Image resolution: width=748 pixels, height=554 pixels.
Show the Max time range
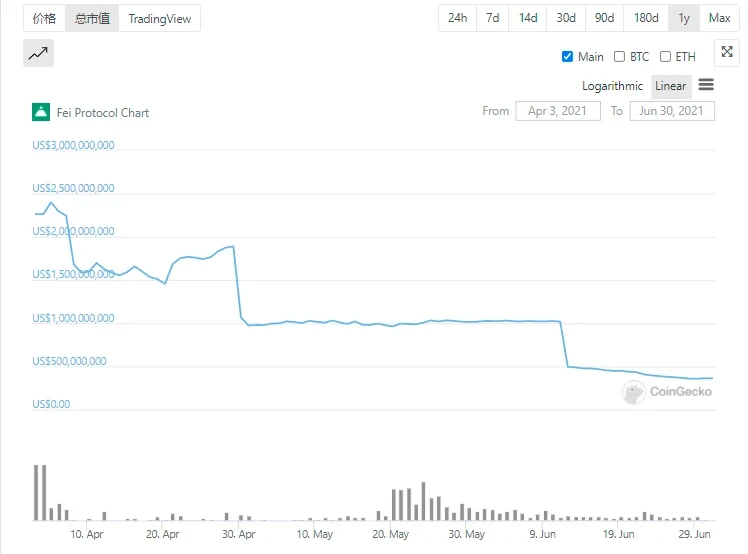click(720, 18)
